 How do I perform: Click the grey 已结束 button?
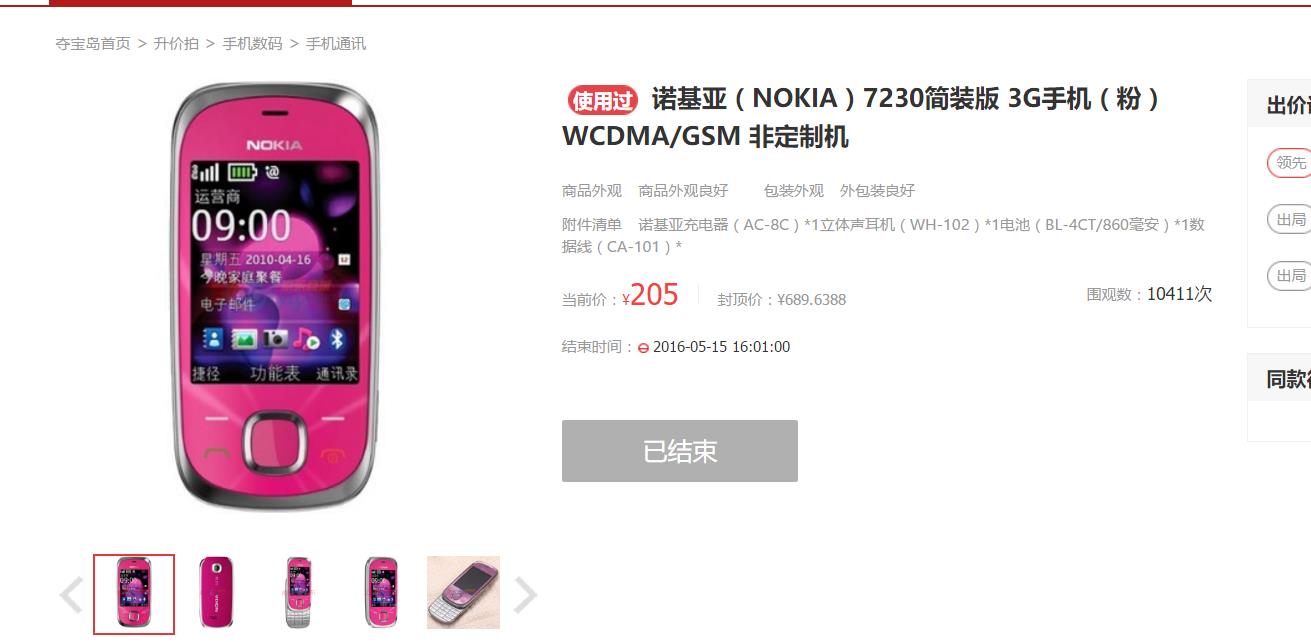point(680,451)
